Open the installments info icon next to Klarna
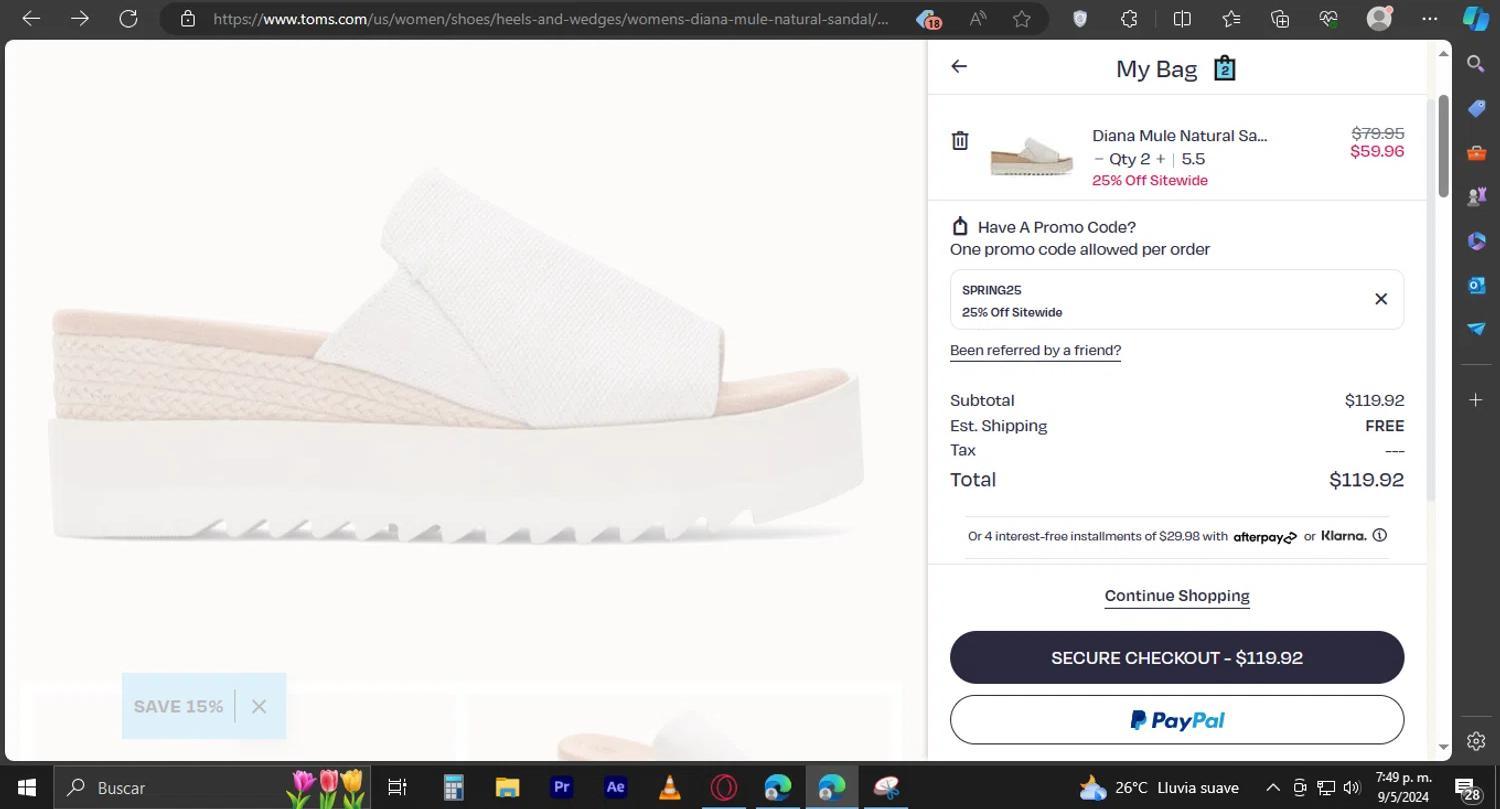 coord(1380,535)
